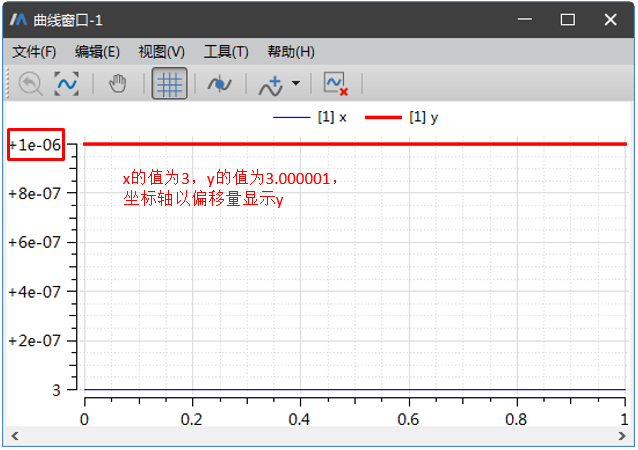This screenshot has height=450, width=638.
Task: Click the +1e-06 axis offset label
Action: (x=35, y=145)
